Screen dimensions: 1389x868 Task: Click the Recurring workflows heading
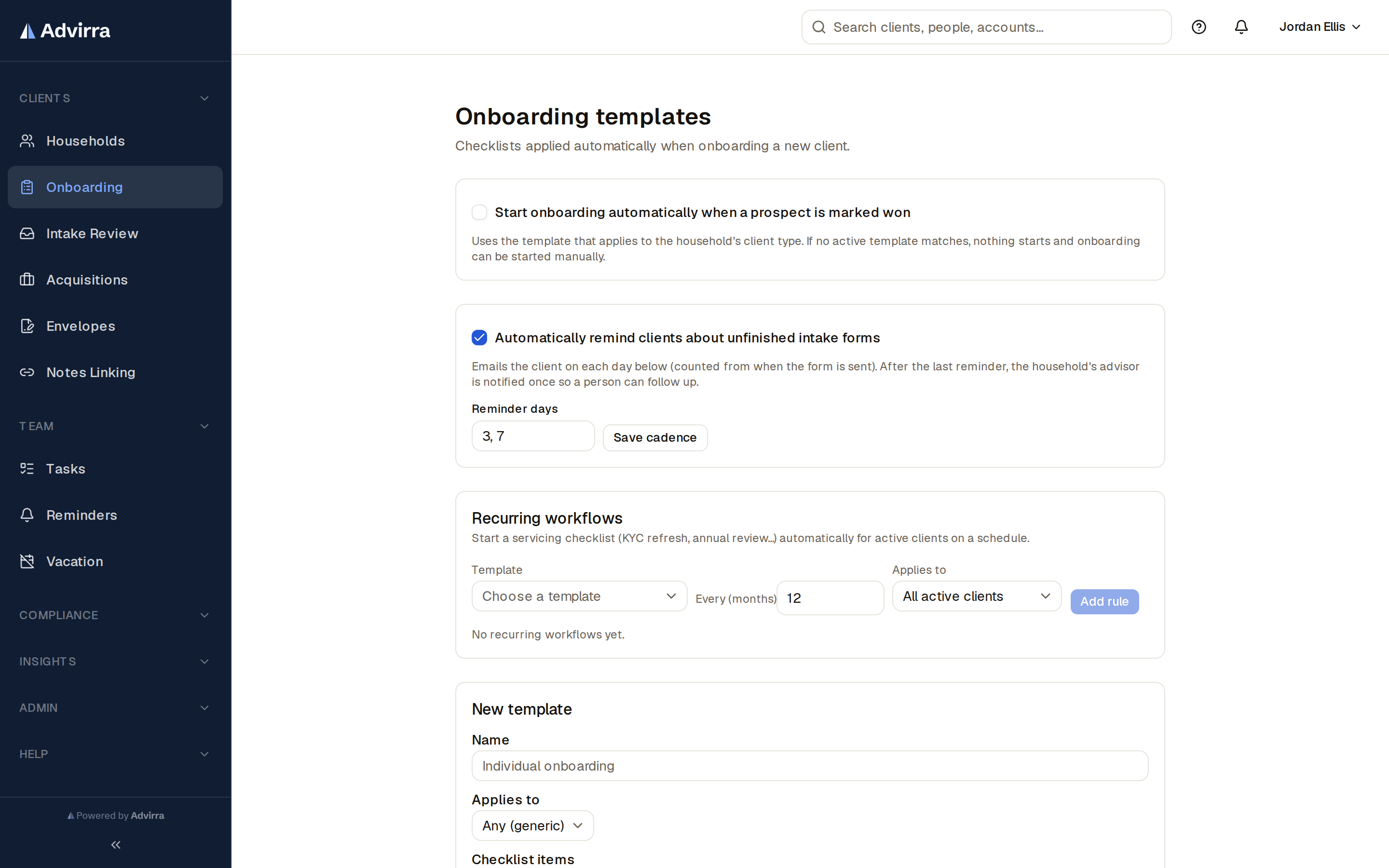click(547, 518)
